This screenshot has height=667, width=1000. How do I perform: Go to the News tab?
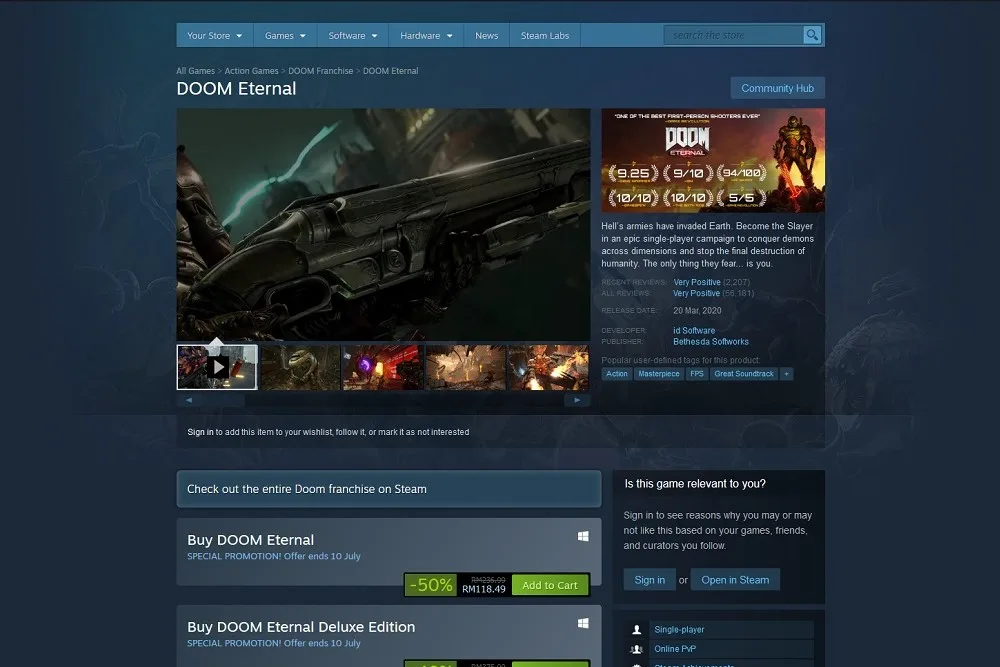487,36
